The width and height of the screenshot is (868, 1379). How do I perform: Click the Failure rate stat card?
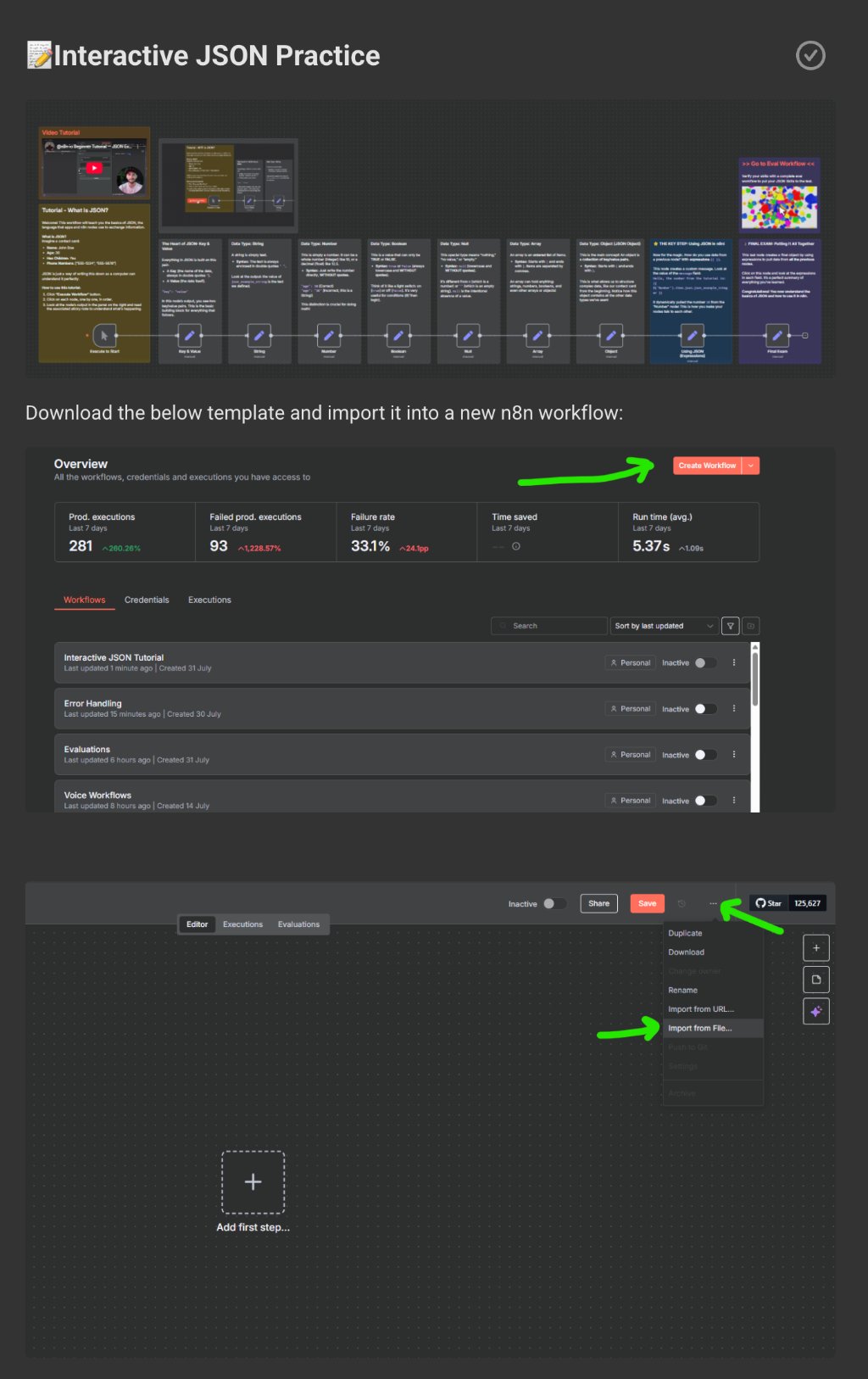(x=407, y=533)
